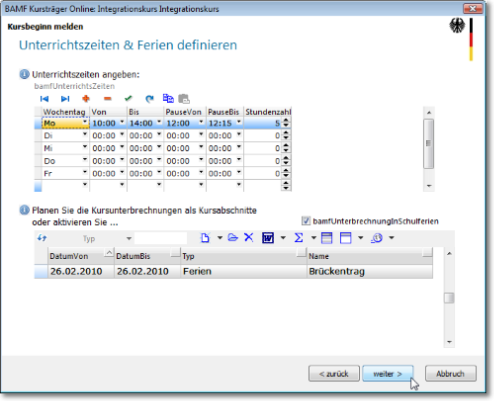Viewport: 494px width, 401px height.
Task: Click the Unterrichtszeiten table scrollbar thumb
Action: point(429,143)
